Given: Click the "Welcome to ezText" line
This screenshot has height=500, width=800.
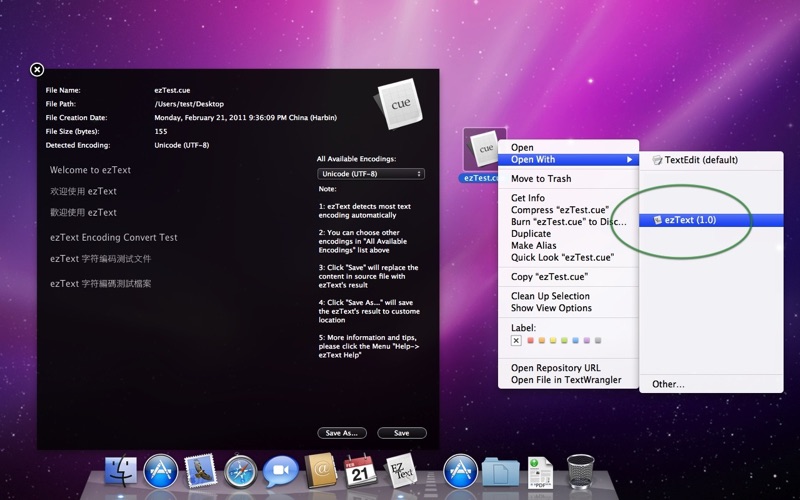Looking at the screenshot, I should click(x=90, y=170).
